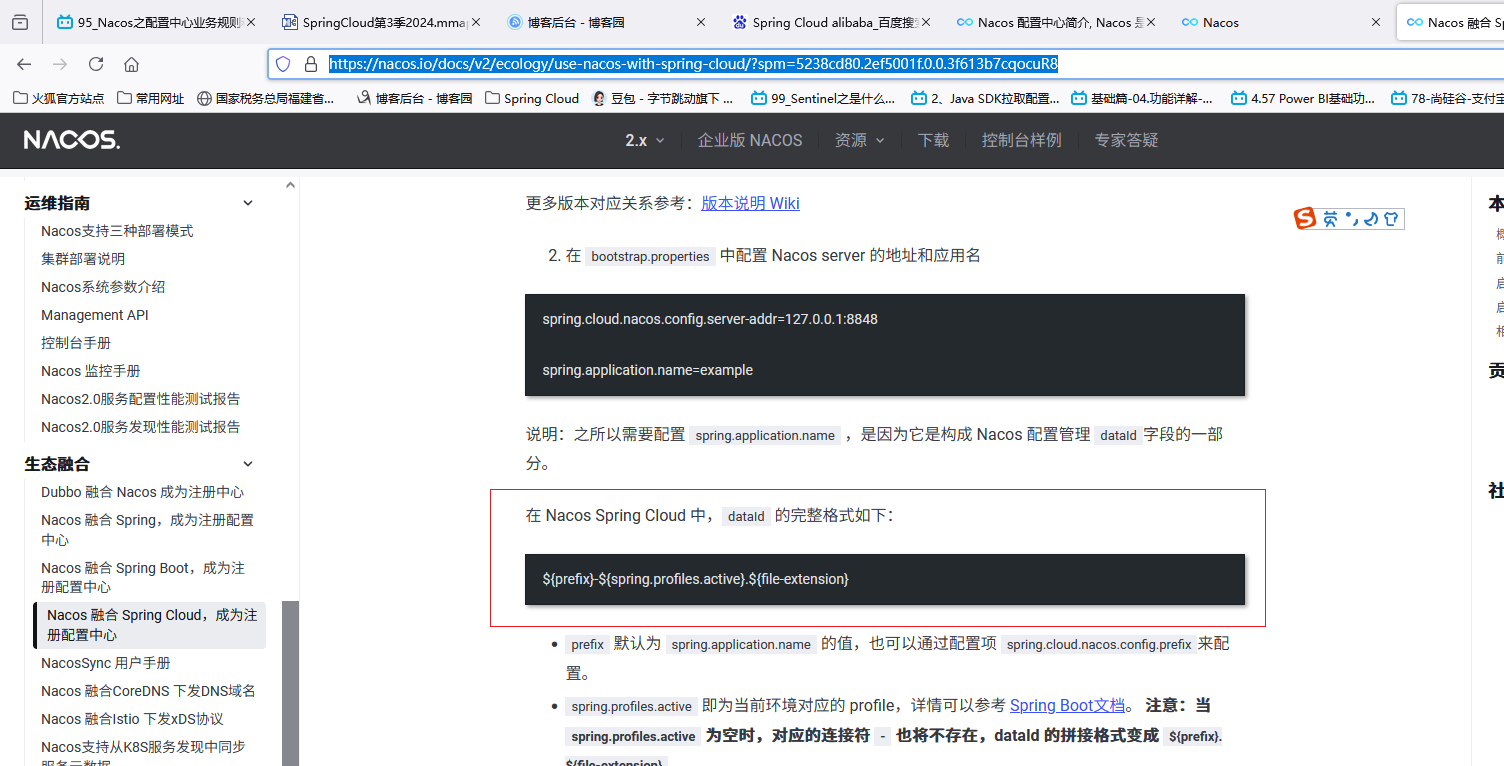Open the 2.x version dropdown
This screenshot has width=1504, height=766.
[x=645, y=140]
